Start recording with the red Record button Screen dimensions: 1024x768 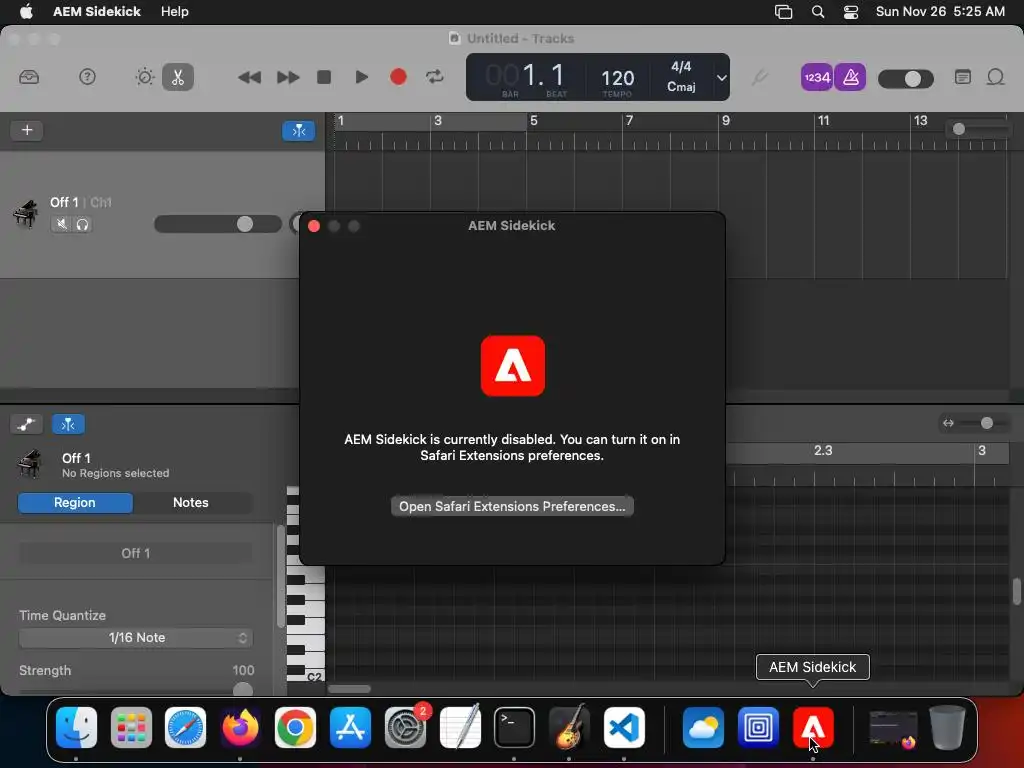(398, 77)
